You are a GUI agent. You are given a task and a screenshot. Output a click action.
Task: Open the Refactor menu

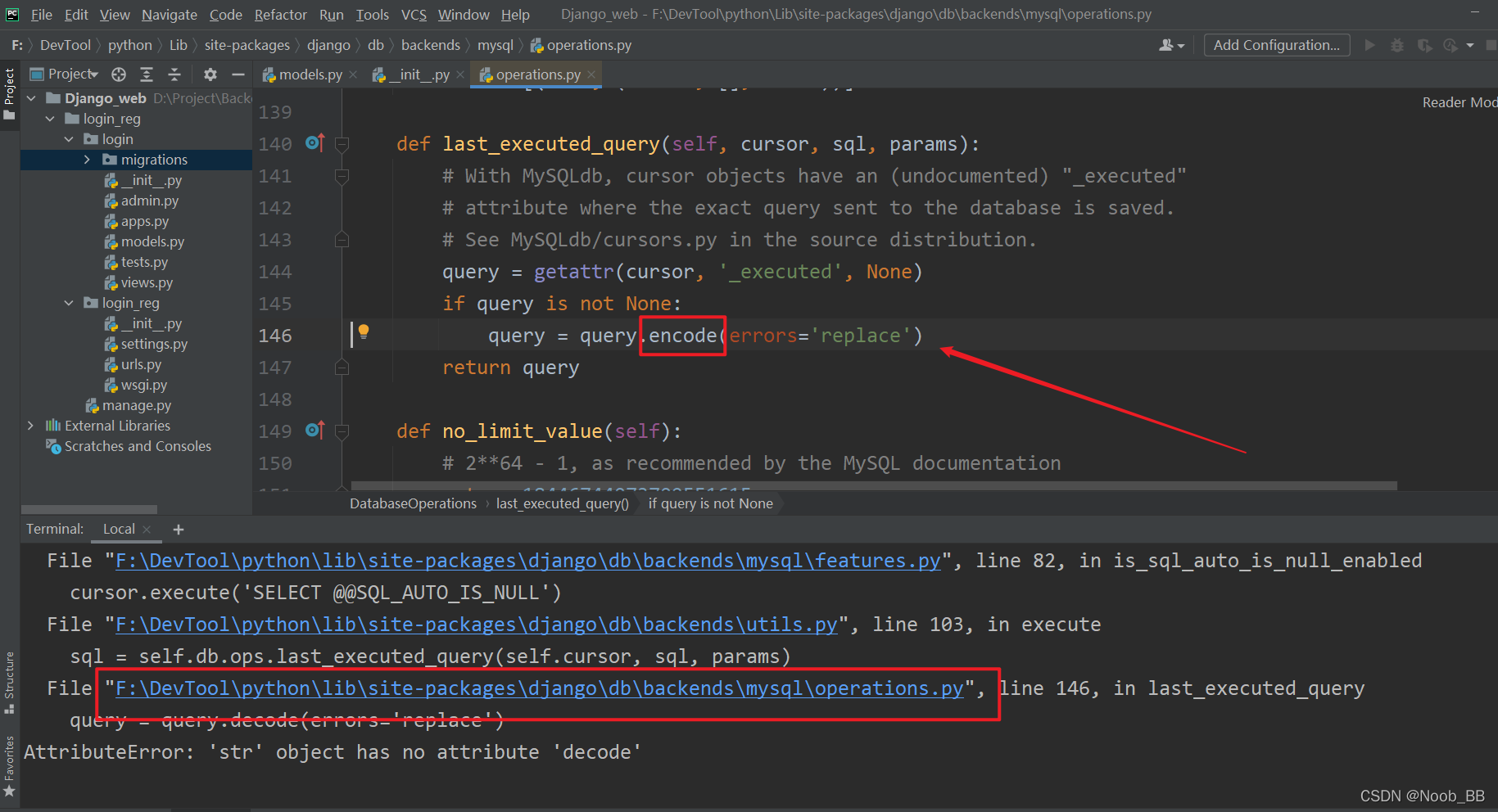click(280, 15)
